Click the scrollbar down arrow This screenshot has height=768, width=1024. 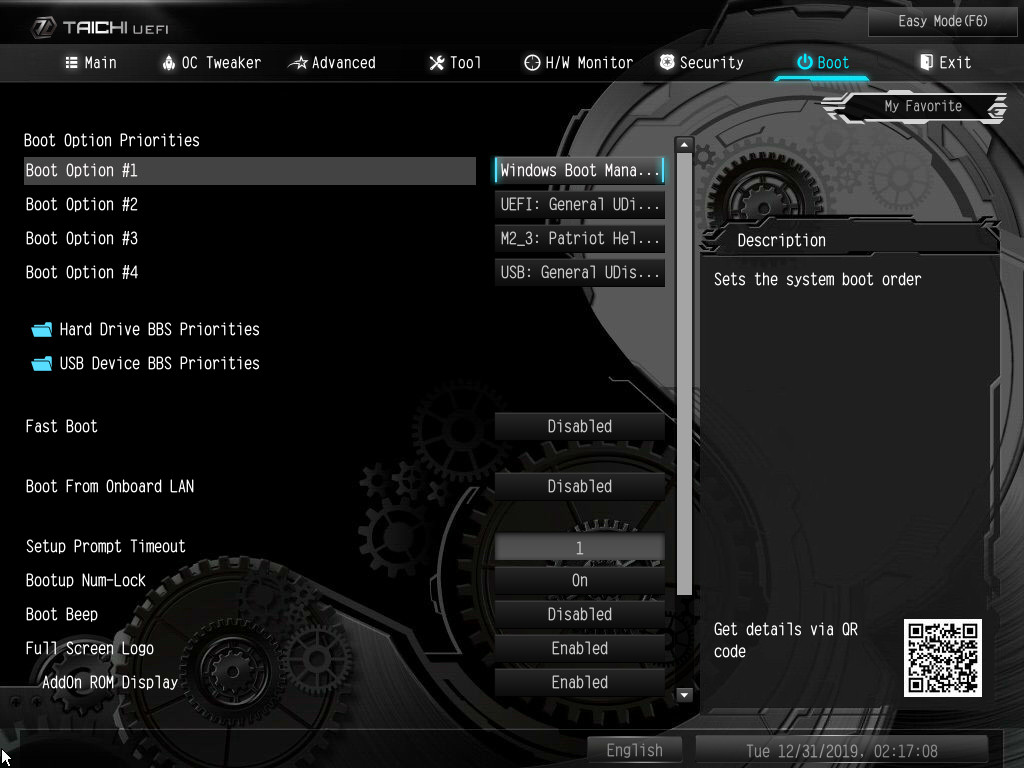[x=684, y=695]
